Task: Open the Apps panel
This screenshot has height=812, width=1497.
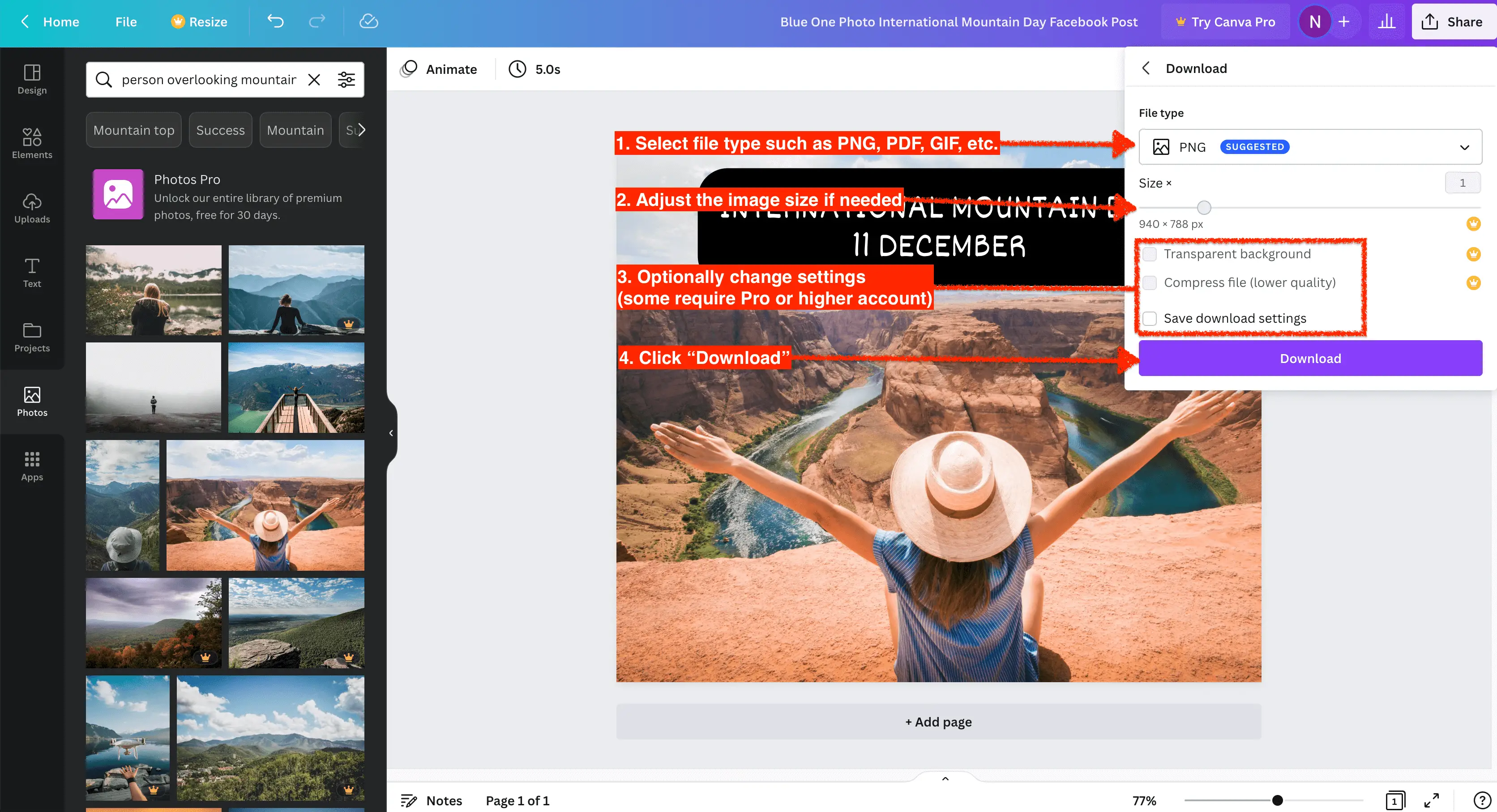Action: (x=32, y=466)
